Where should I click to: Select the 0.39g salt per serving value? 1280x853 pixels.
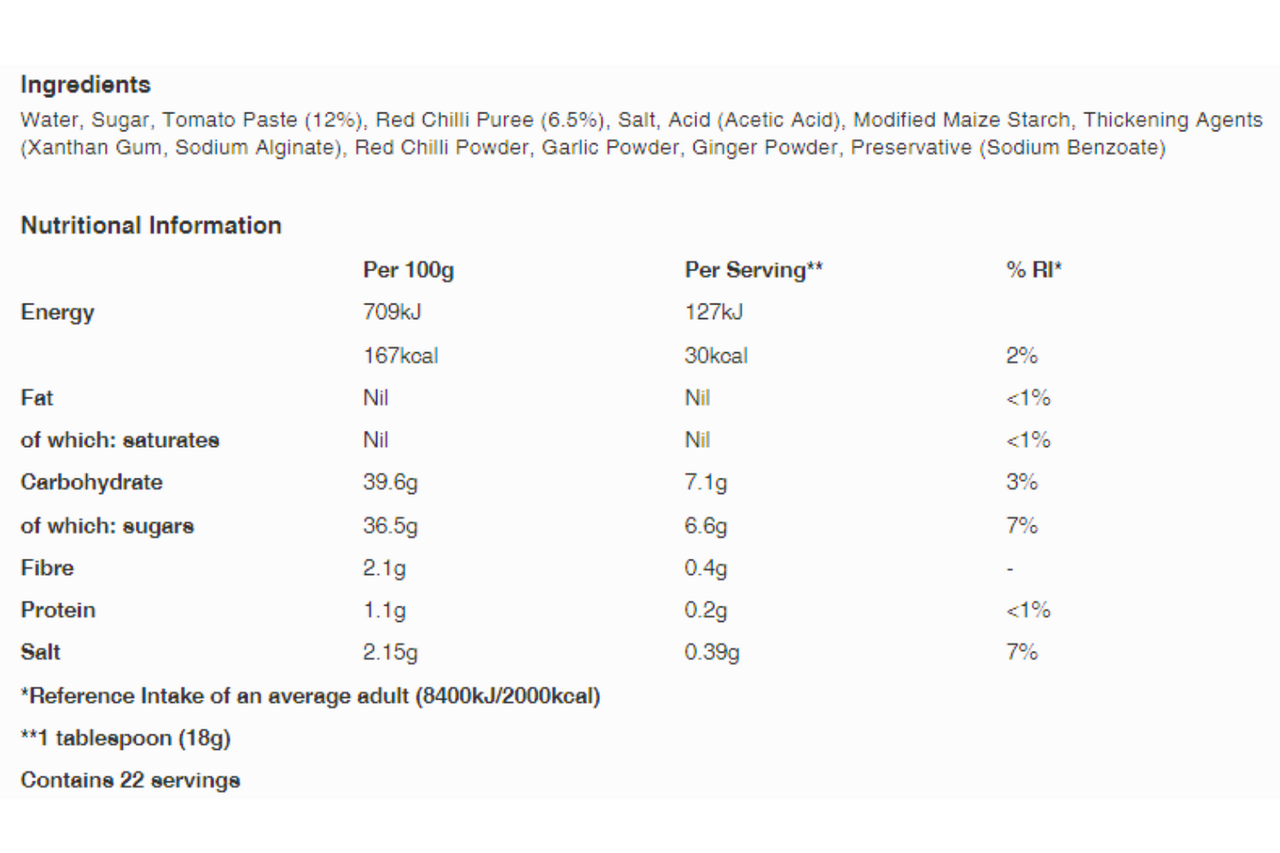pos(712,652)
